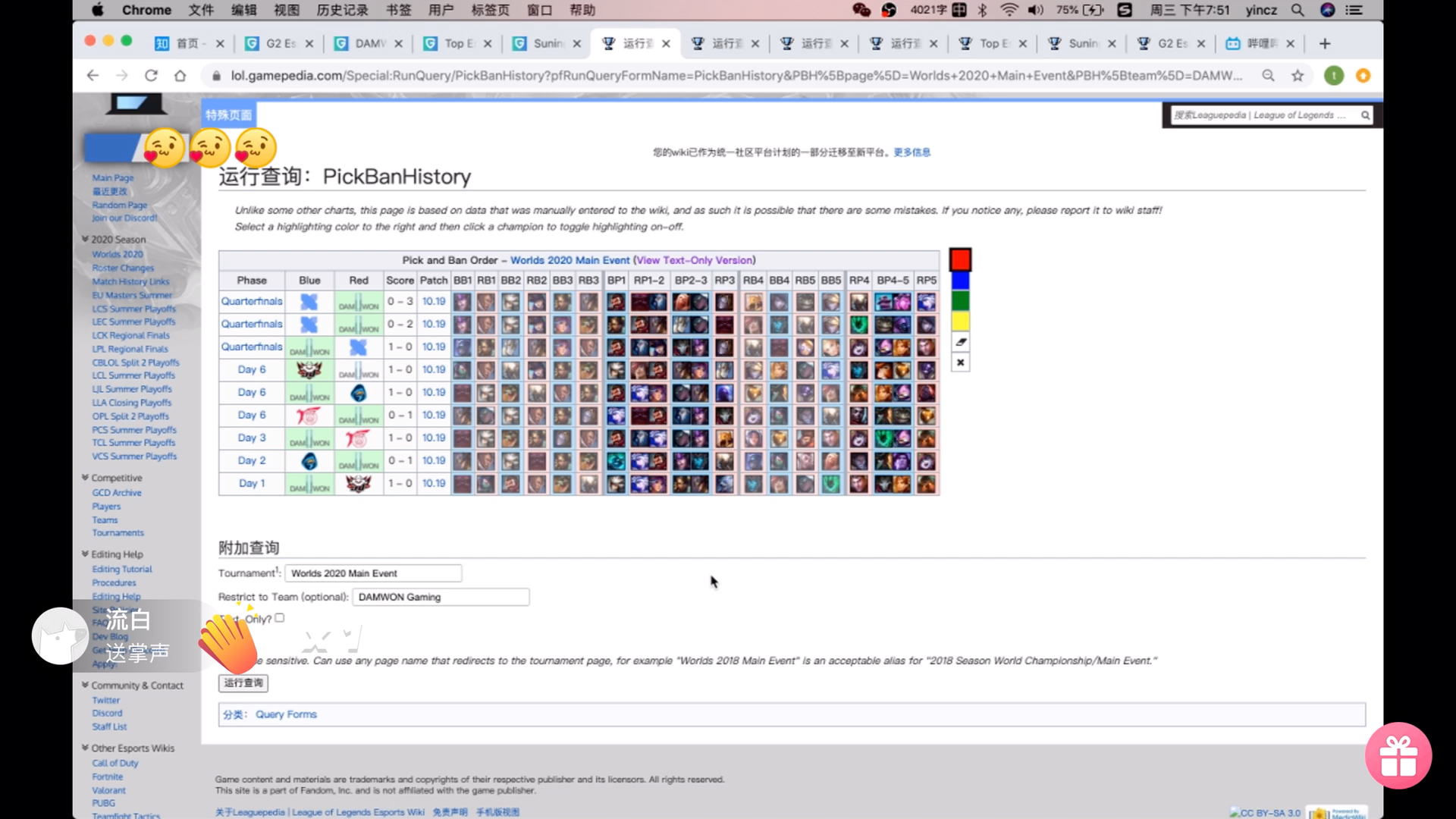Click the Restrict to Team field
The height and width of the screenshot is (819, 1456).
click(x=441, y=597)
